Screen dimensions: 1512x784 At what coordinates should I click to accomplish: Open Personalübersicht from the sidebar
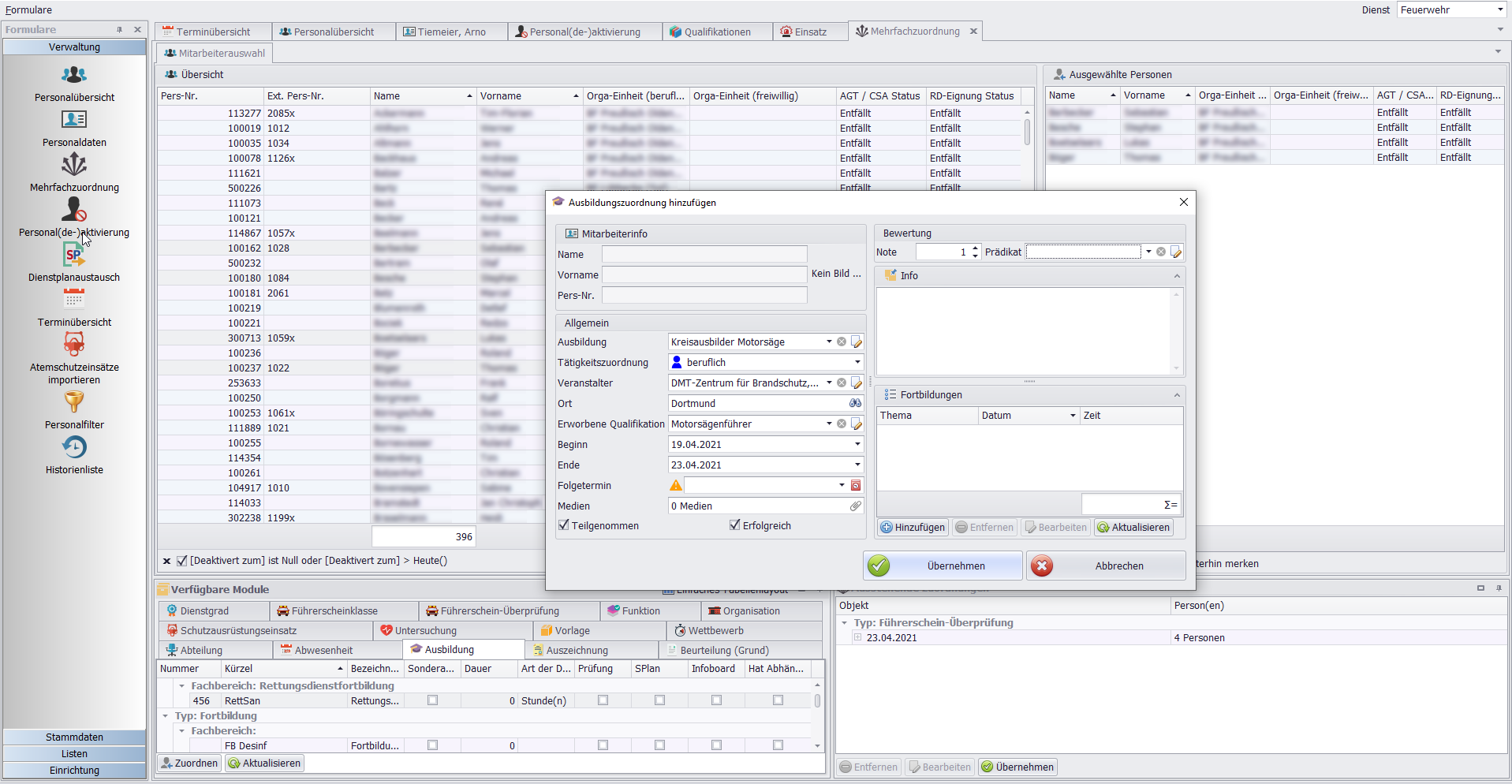point(74,76)
